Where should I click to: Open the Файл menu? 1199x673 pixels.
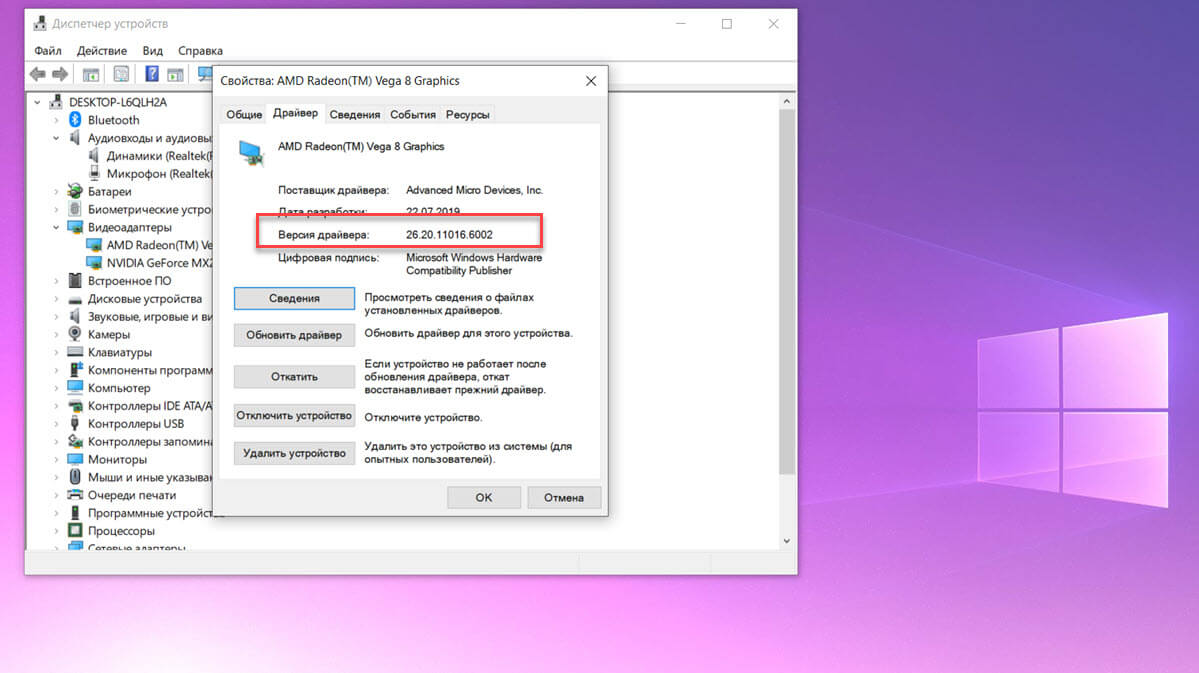coord(47,50)
